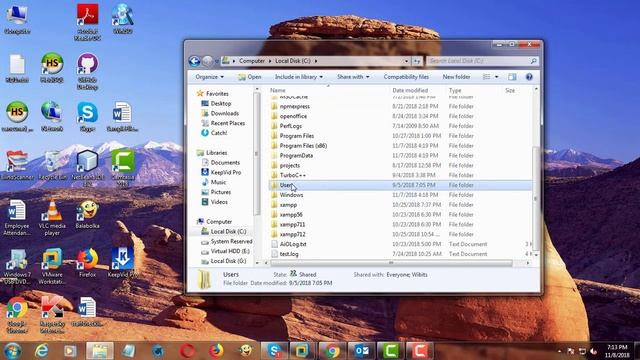Open the KeepVid Pro desktop shortcut

[122, 262]
